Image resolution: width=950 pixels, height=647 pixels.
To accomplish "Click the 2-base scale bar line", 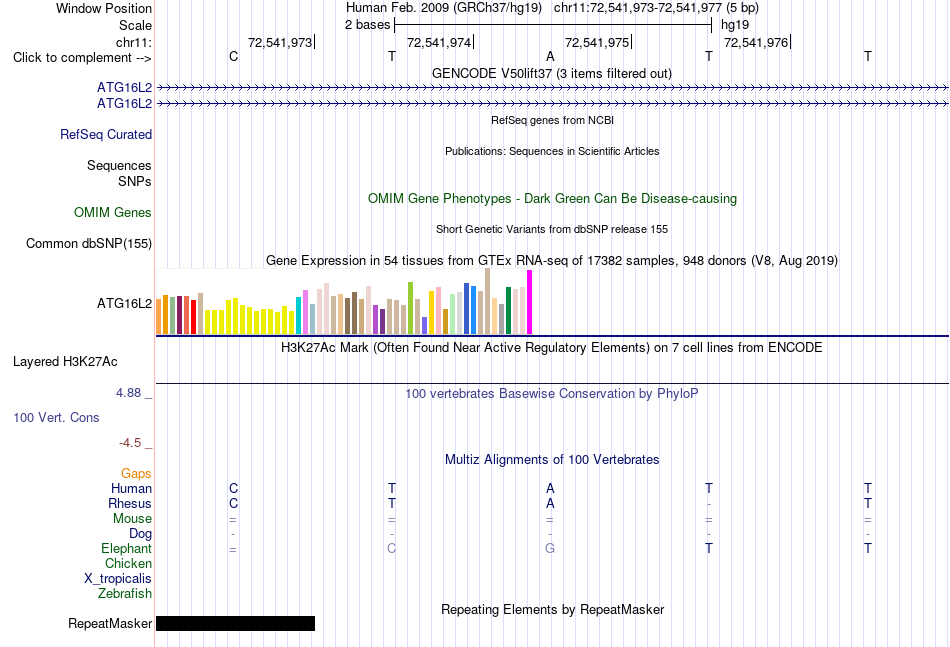I will (x=553, y=25).
